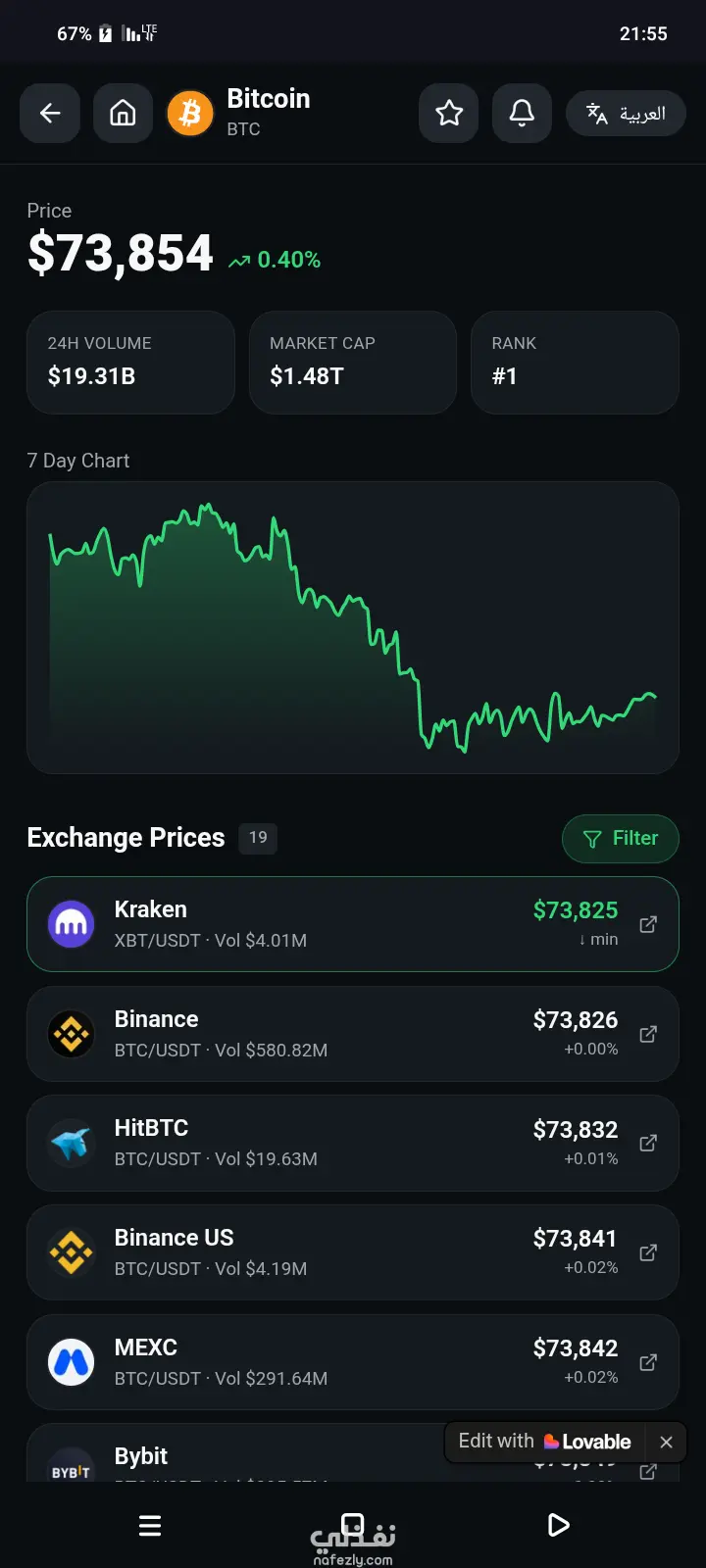Go to home via house icon
This screenshot has height=1568, width=706.
123,114
